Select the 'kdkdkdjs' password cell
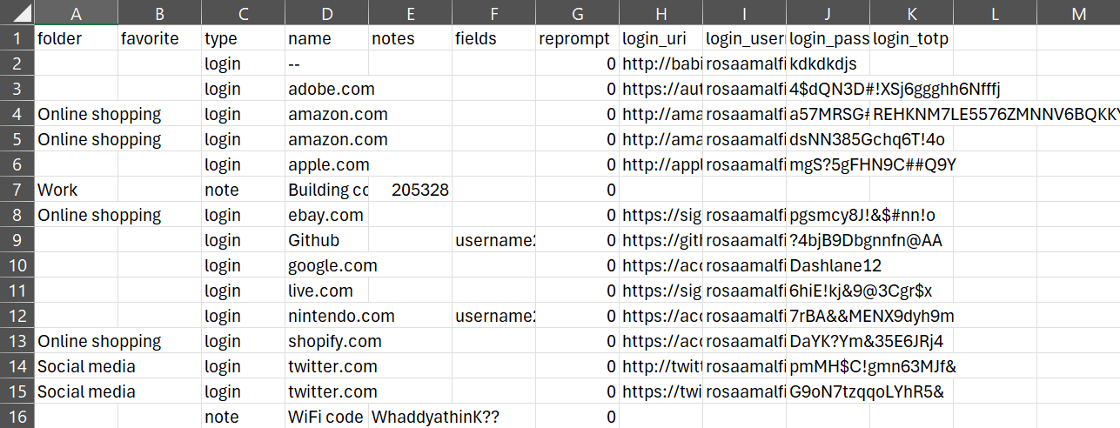Viewport: 1120px width, 428px height. [x=827, y=64]
